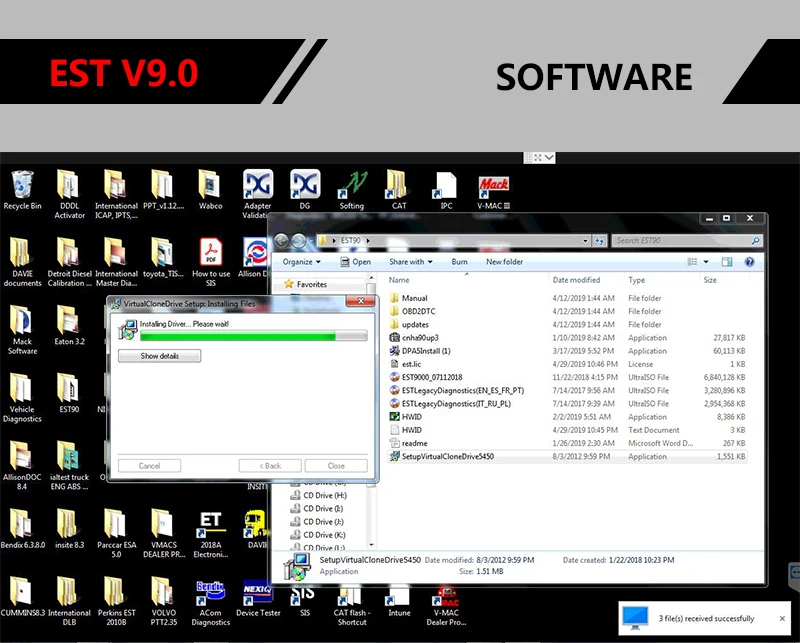Open the change view options arrow

(706, 262)
